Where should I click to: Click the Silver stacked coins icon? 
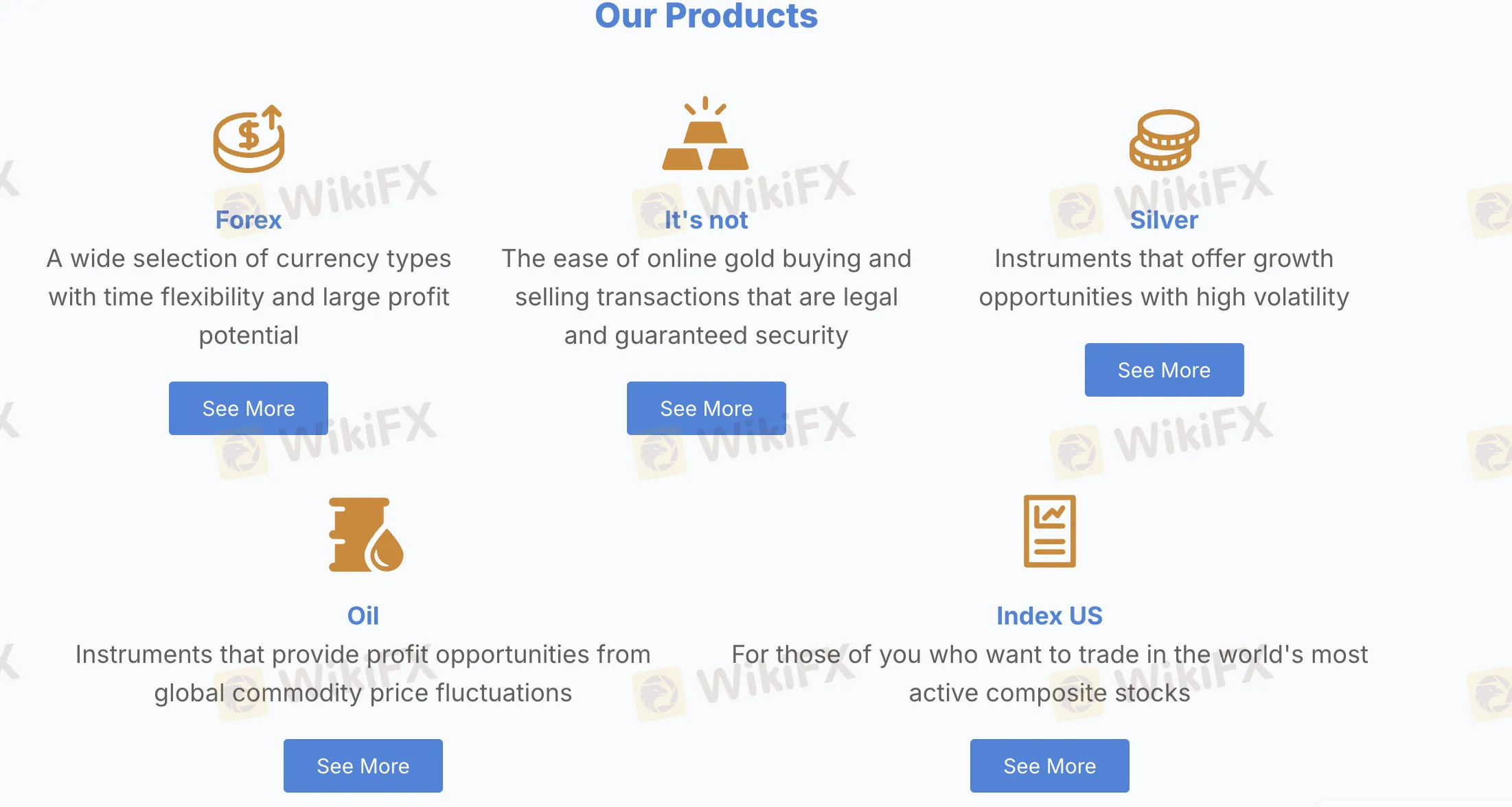click(1164, 139)
